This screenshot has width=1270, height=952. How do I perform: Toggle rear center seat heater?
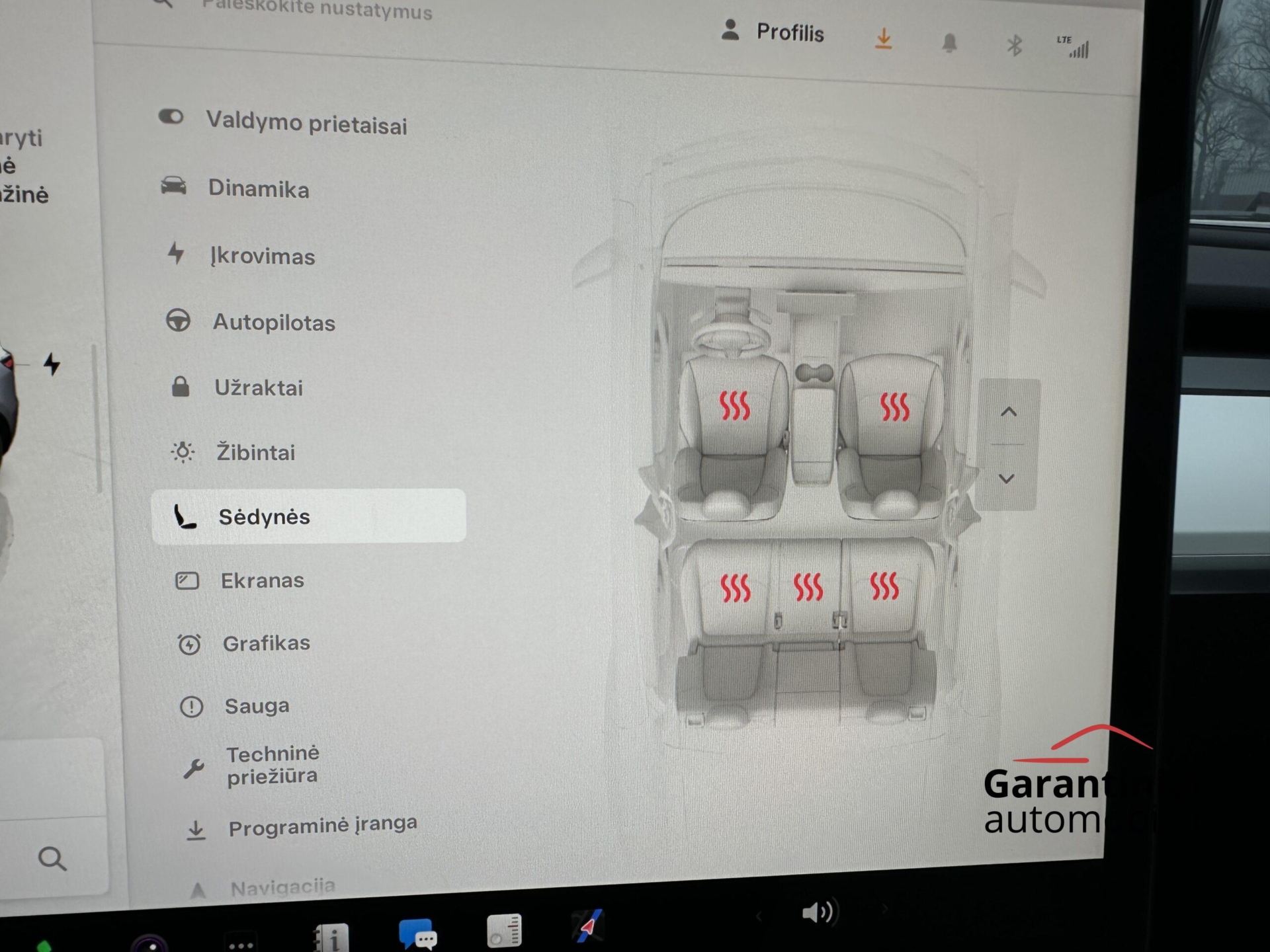[808, 586]
